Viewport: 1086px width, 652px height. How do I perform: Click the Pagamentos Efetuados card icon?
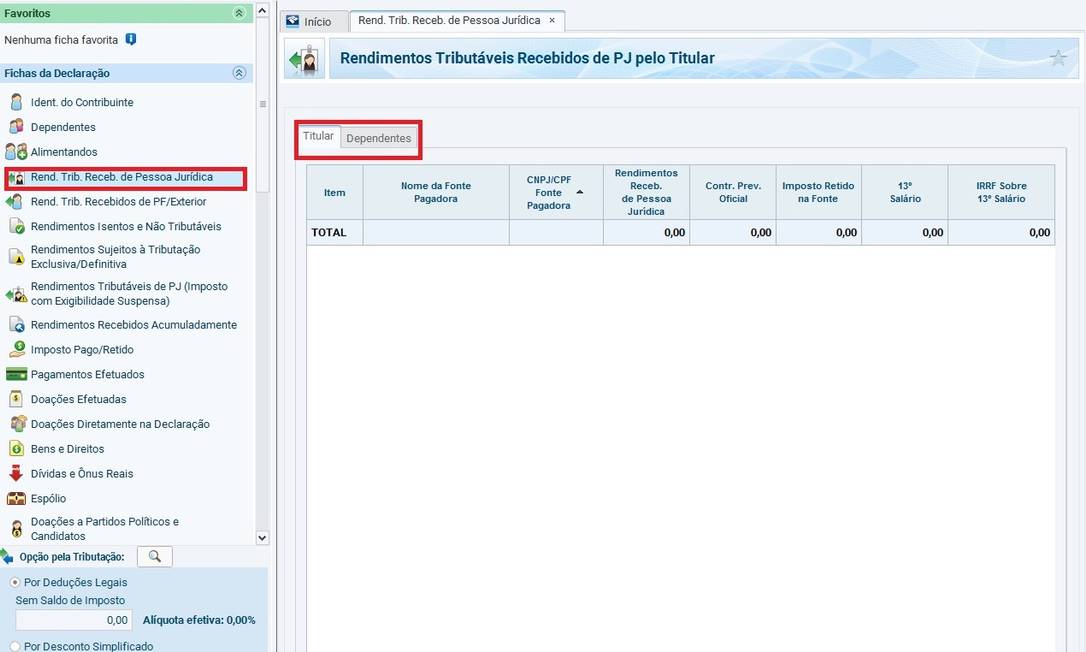point(16,374)
